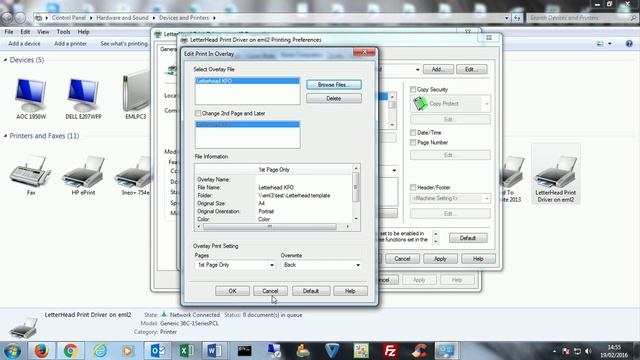Tick the Header/Footer checkbox

[x=413, y=187]
